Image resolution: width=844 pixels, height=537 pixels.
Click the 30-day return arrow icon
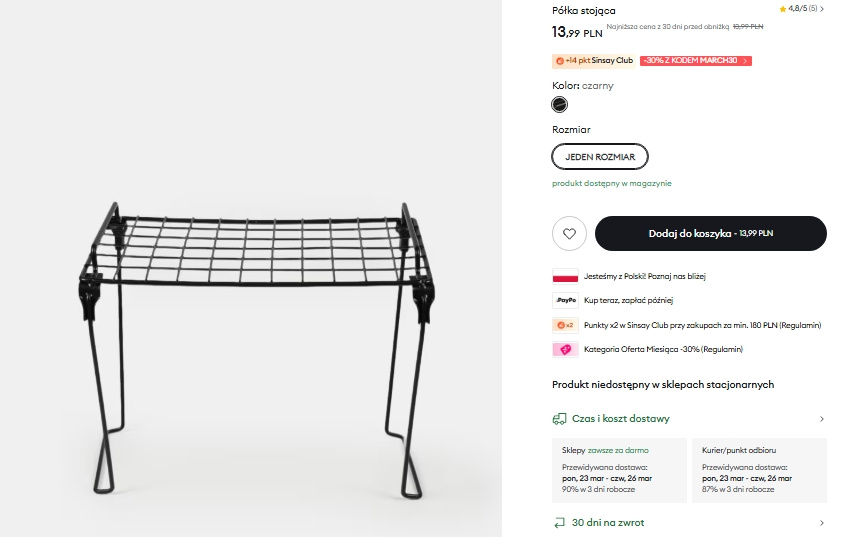(560, 523)
